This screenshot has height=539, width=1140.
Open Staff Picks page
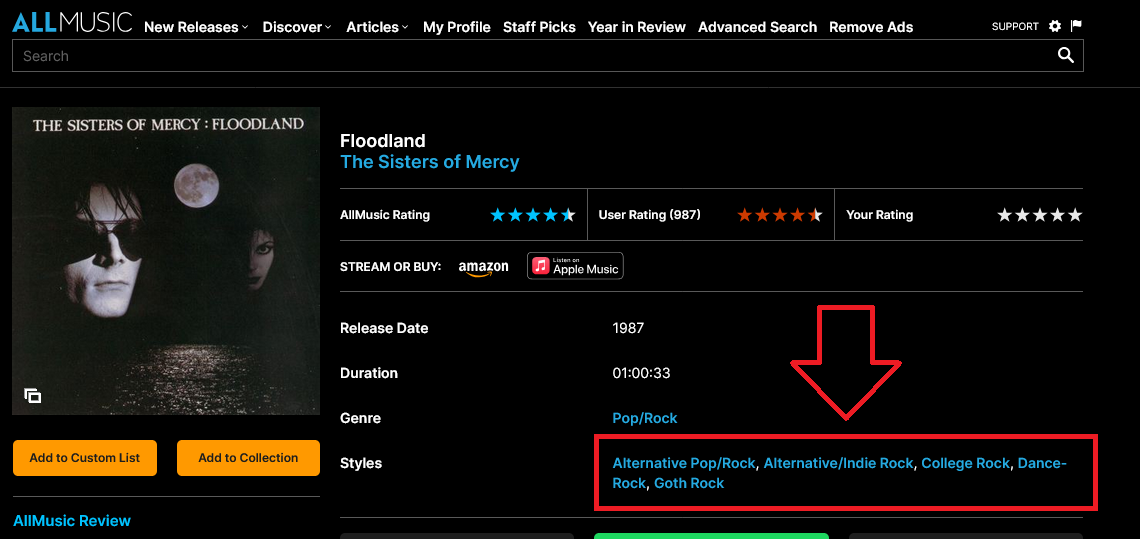(539, 27)
